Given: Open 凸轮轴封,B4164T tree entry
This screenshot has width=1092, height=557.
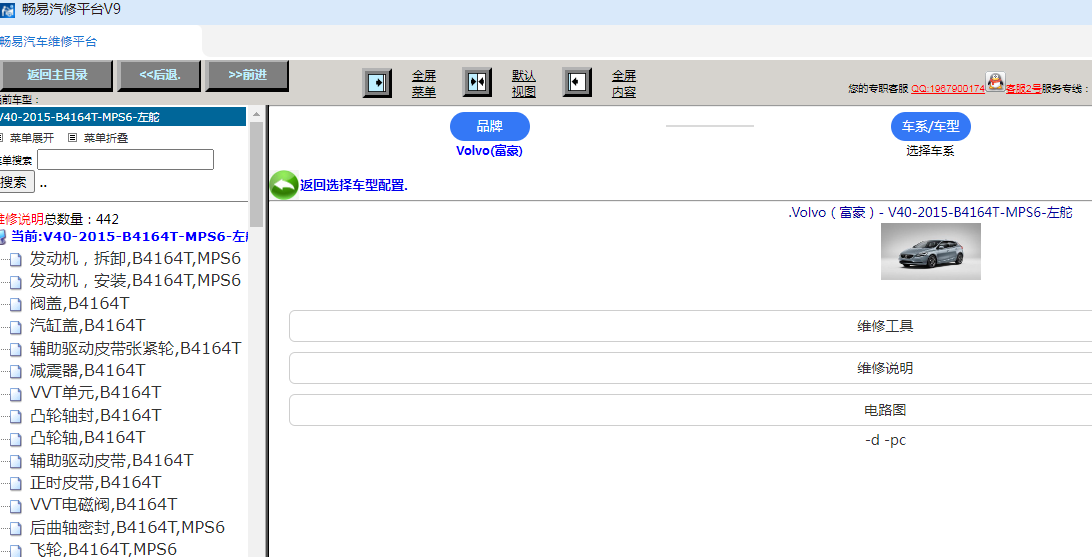Looking at the screenshot, I should coord(95,416).
